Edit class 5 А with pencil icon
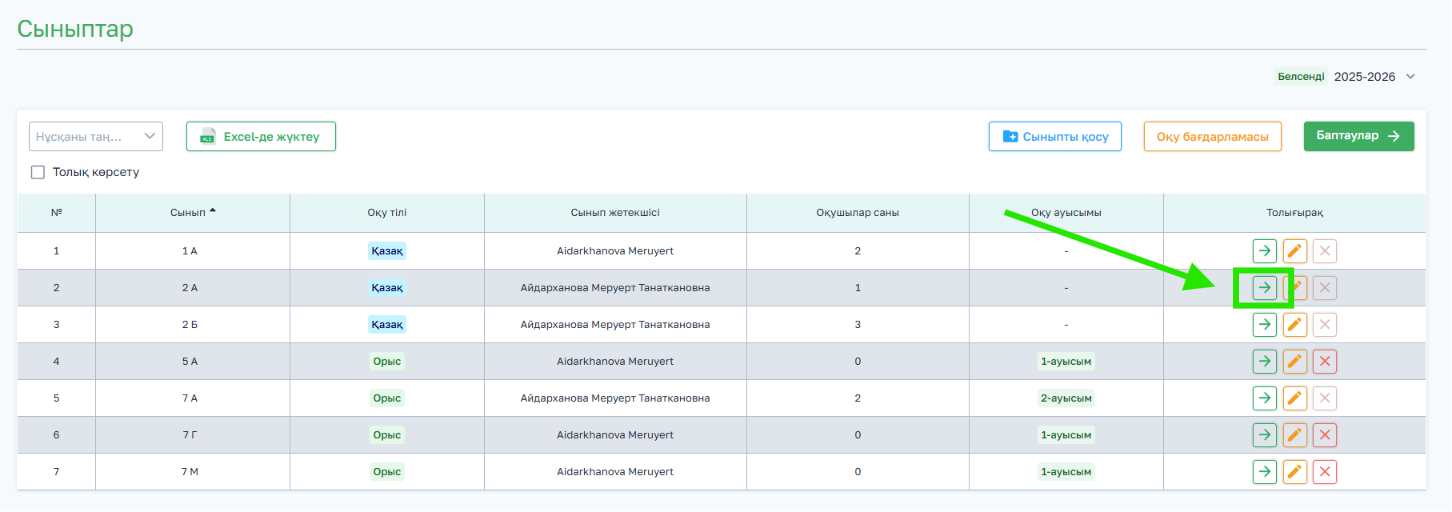 click(x=1295, y=362)
